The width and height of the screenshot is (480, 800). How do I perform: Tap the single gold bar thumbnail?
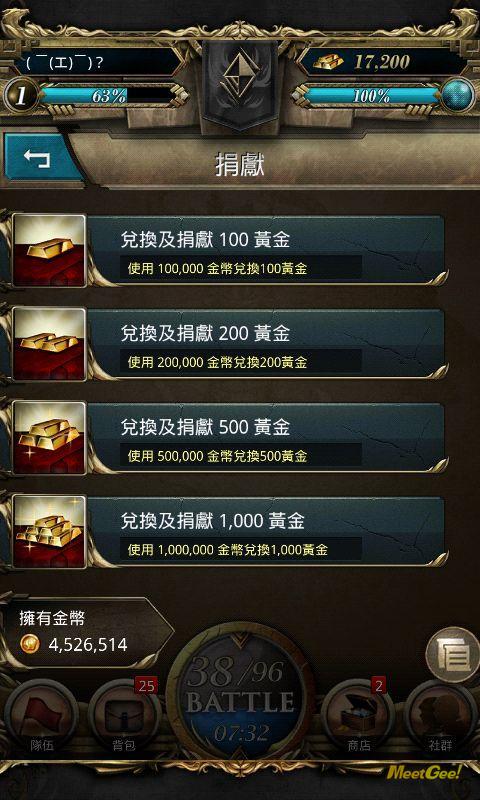pyautogui.click(x=49, y=251)
